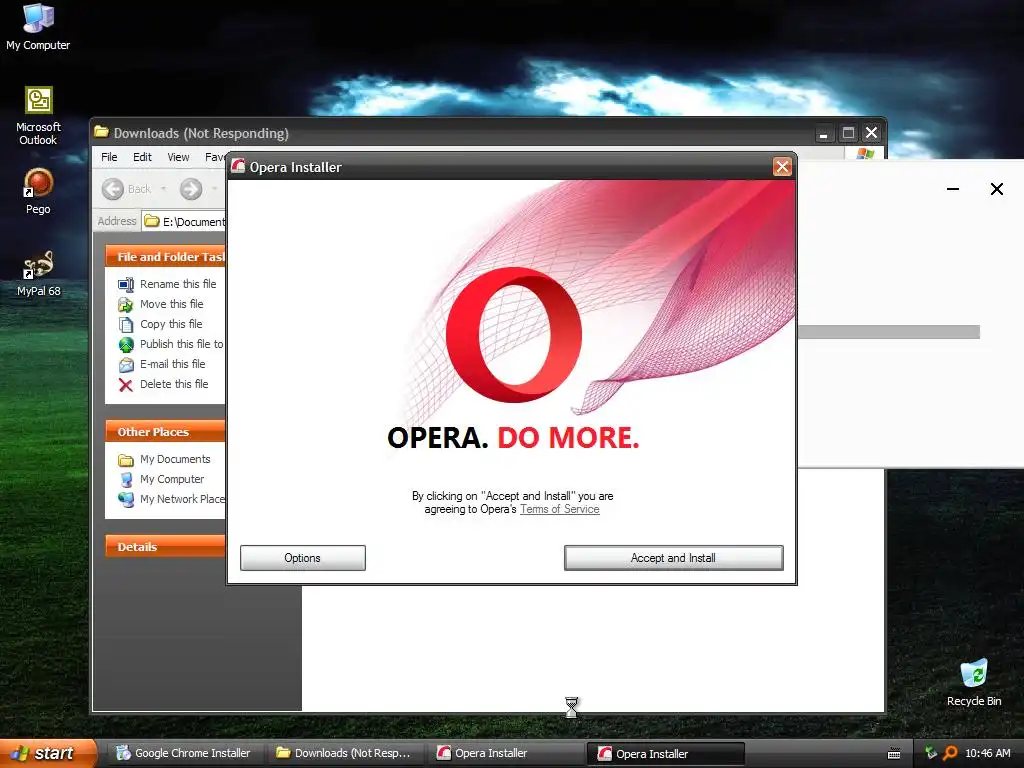Switch to first Opera Installer taskbar item
1024x768 pixels.
pos(504,753)
